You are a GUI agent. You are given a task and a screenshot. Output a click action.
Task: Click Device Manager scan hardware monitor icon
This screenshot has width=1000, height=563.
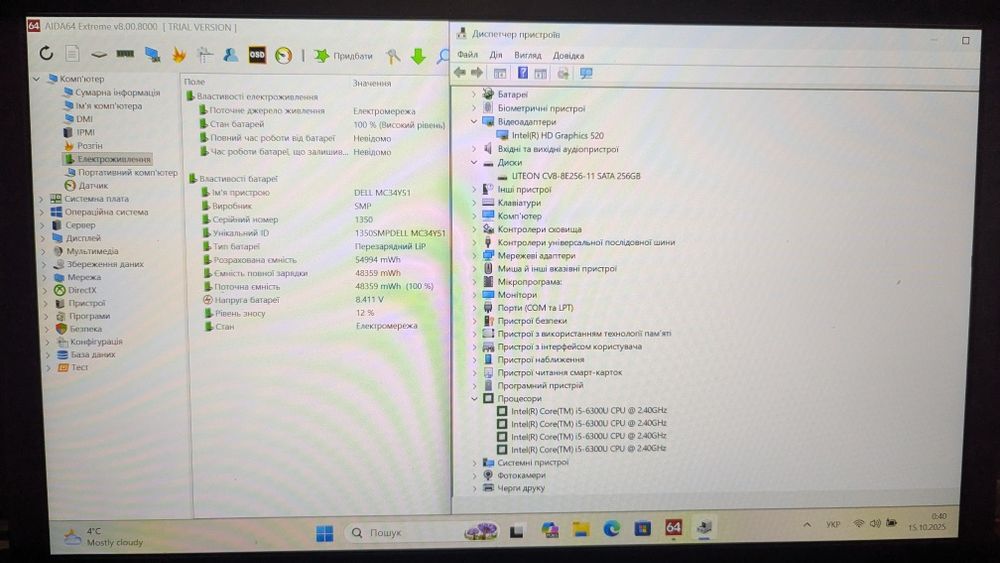[x=586, y=73]
